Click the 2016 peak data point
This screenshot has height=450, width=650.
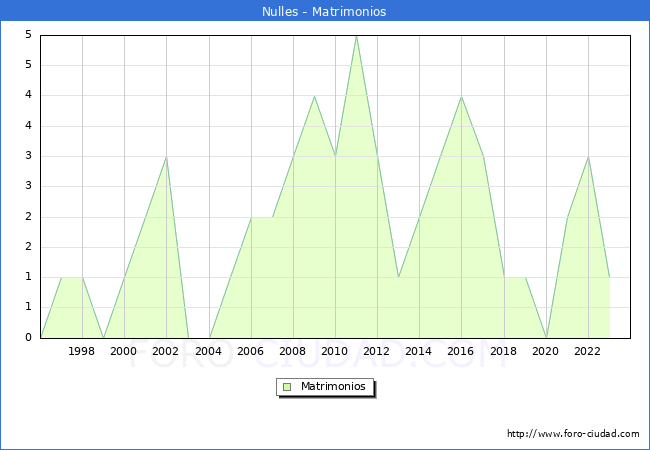461,97
